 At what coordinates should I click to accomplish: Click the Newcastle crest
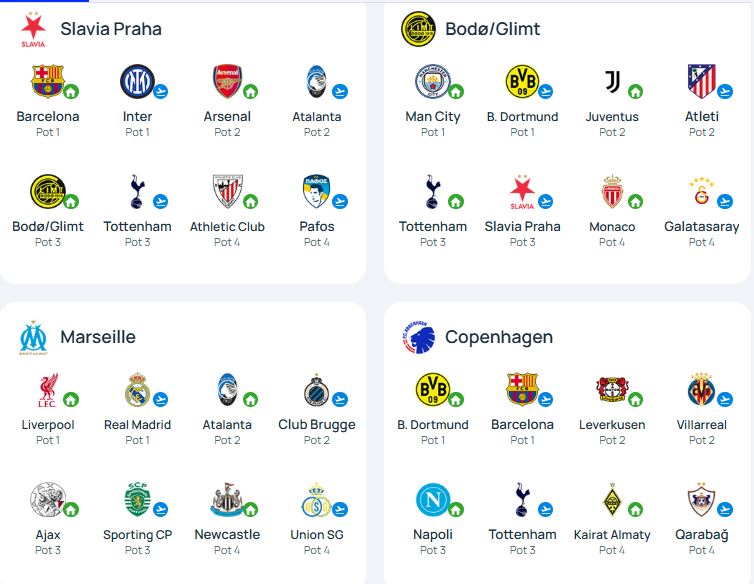pos(226,499)
